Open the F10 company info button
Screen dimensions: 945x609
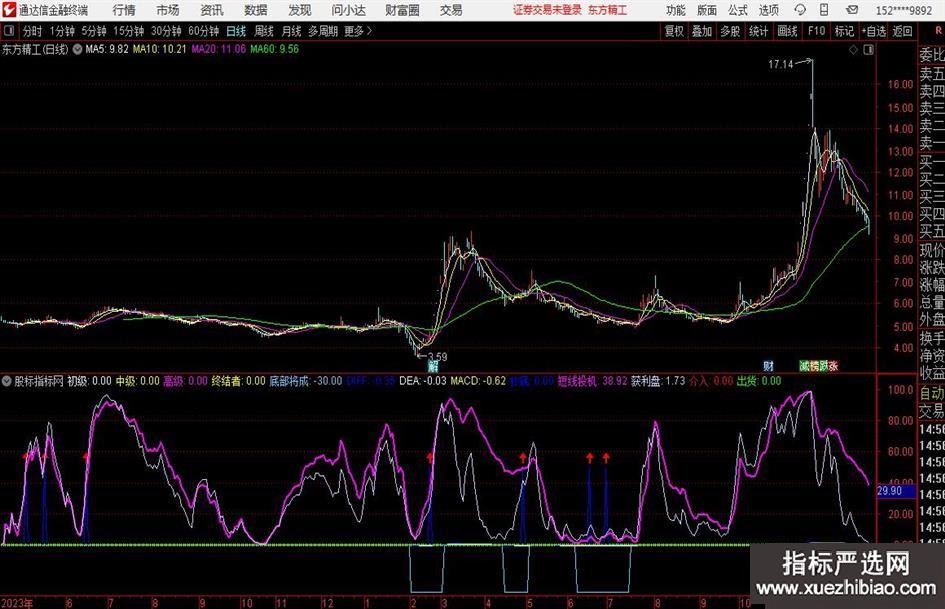pyautogui.click(x=816, y=31)
